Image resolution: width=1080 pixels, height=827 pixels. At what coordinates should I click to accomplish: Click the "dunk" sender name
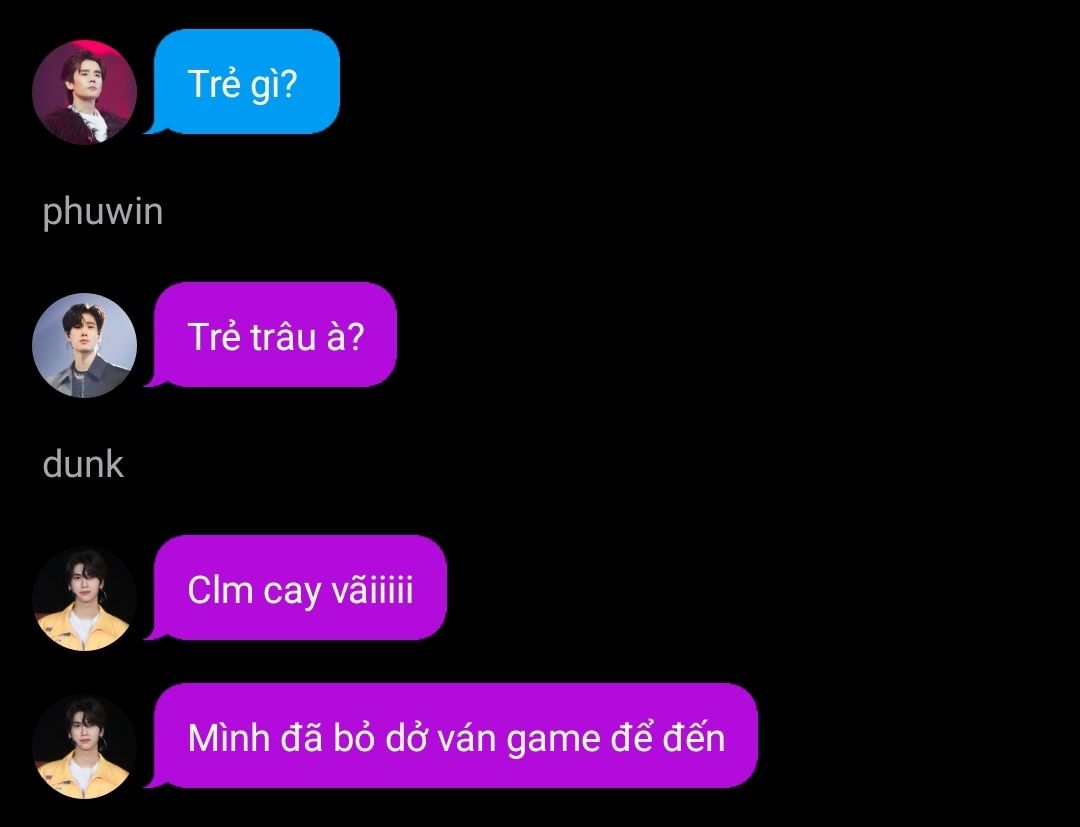pos(83,464)
